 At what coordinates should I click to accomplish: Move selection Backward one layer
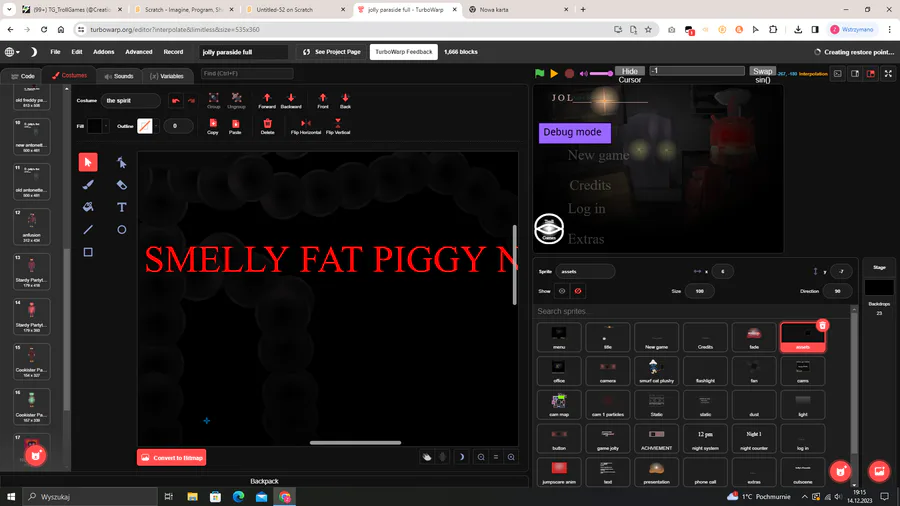[x=291, y=101]
